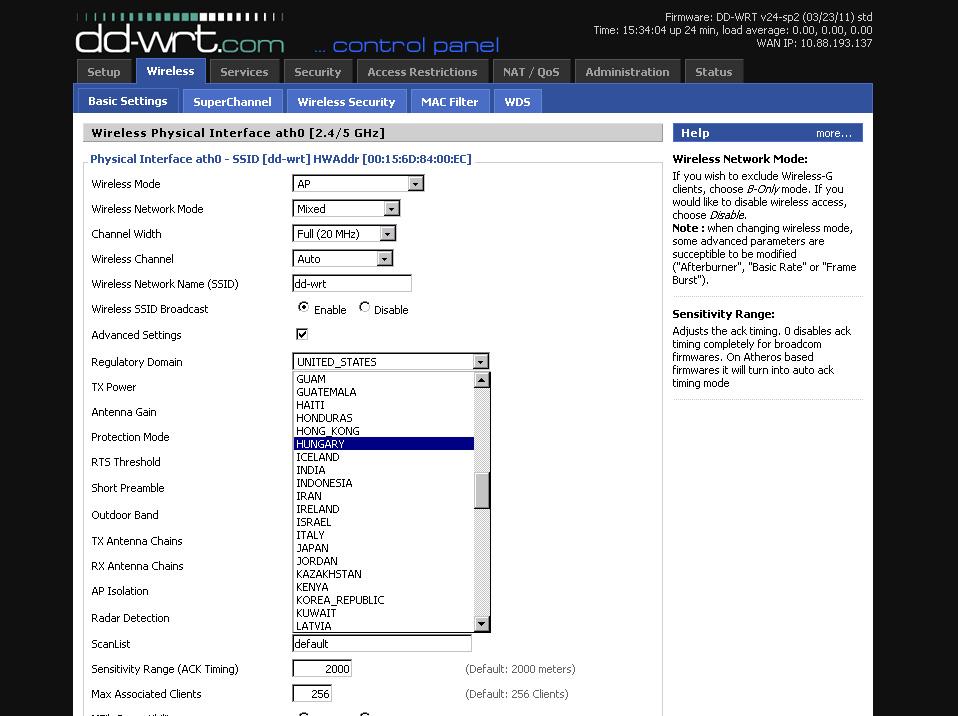
Task: Click Max Associated Clients field
Action: [312, 693]
